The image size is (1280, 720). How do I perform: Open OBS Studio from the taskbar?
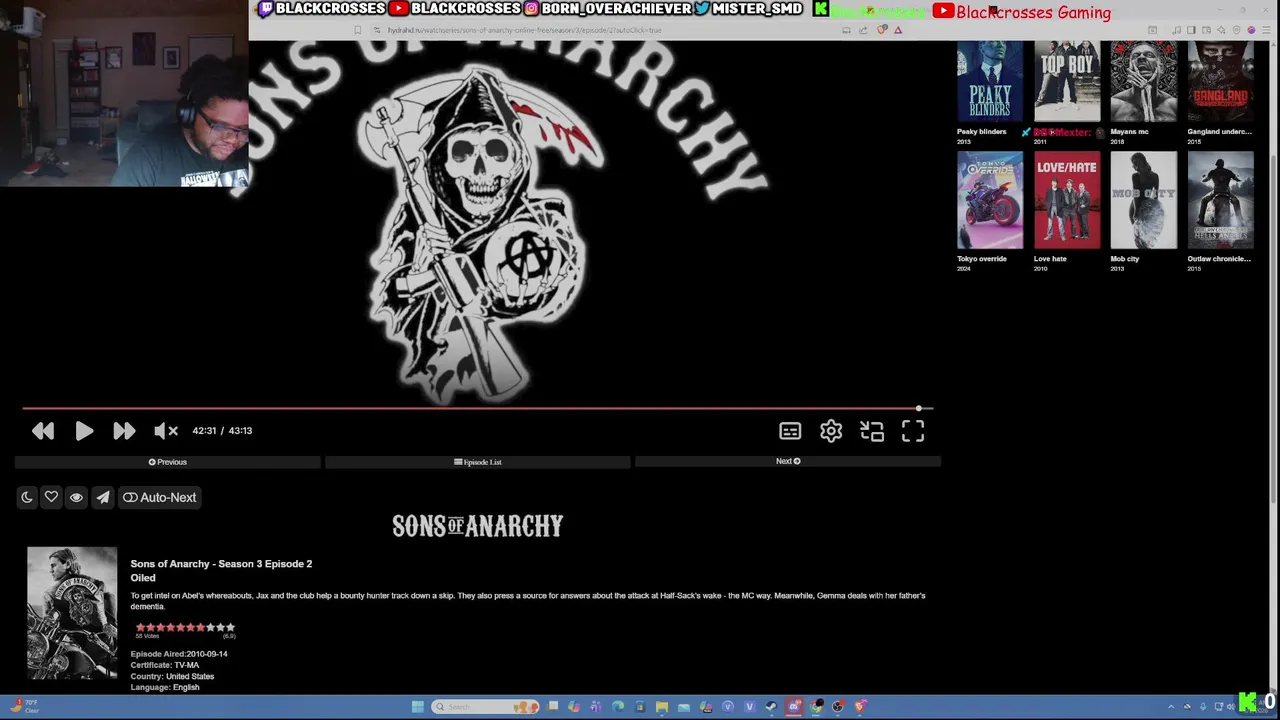tap(838, 707)
